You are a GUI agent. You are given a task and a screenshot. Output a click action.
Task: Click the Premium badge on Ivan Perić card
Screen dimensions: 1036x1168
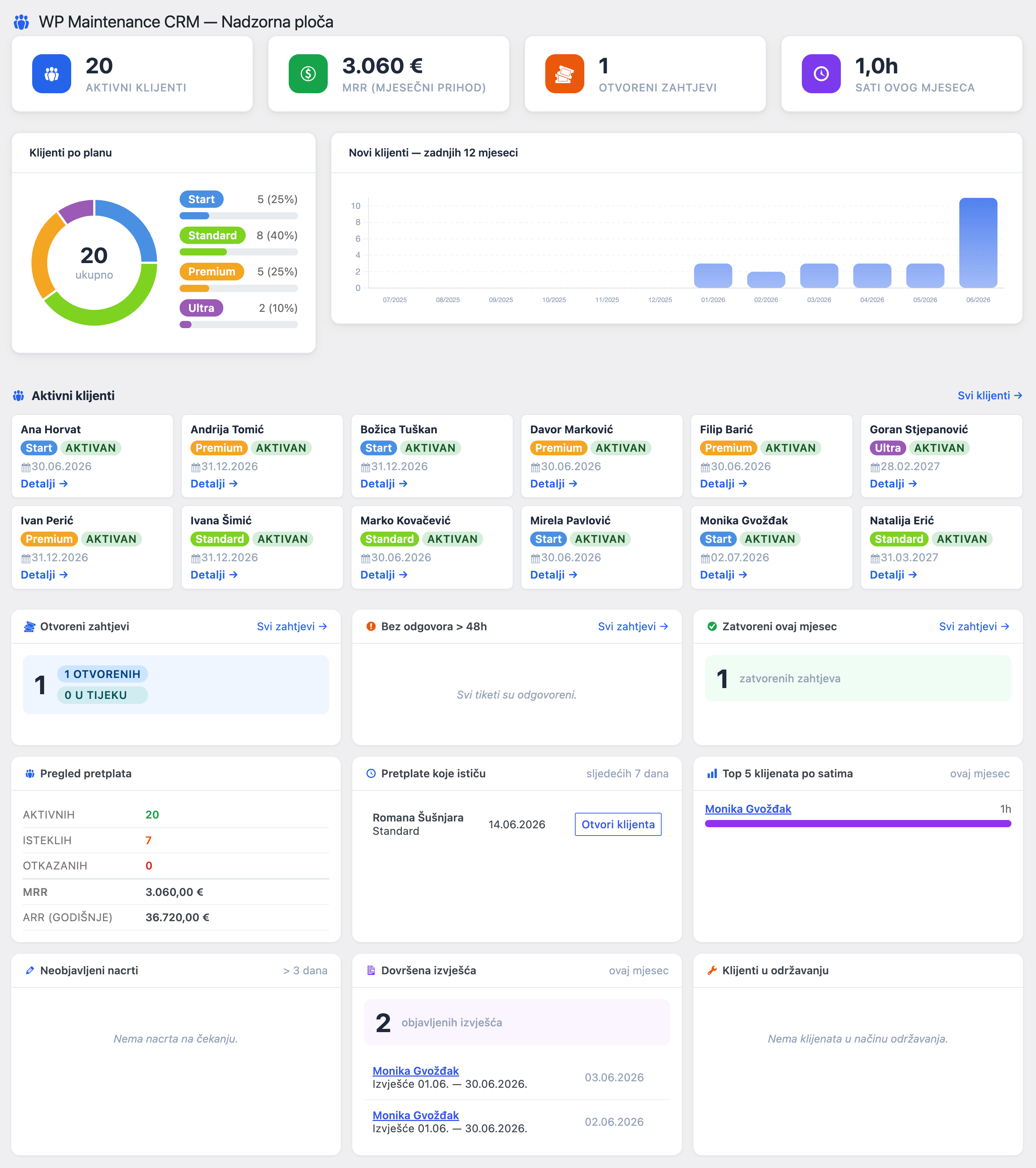pyautogui.click(x=49, y=539)
